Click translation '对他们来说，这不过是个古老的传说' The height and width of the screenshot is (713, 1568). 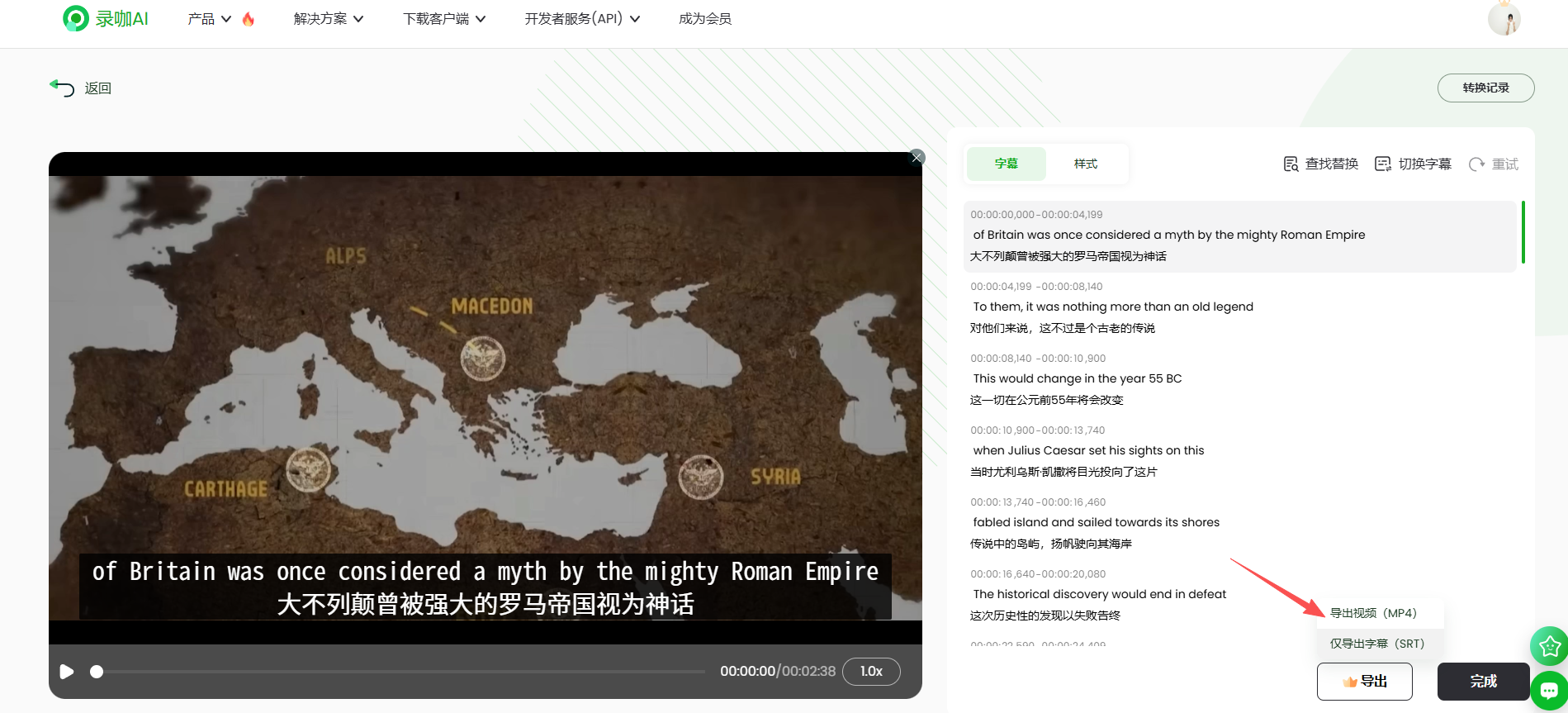point(1062,328)
